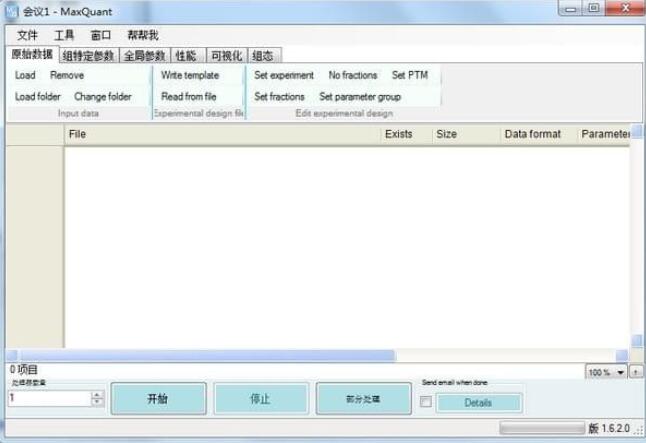This screenshot has height=443, width=646.
Task: Click the 停止 stop button
Action: [261, 398]
